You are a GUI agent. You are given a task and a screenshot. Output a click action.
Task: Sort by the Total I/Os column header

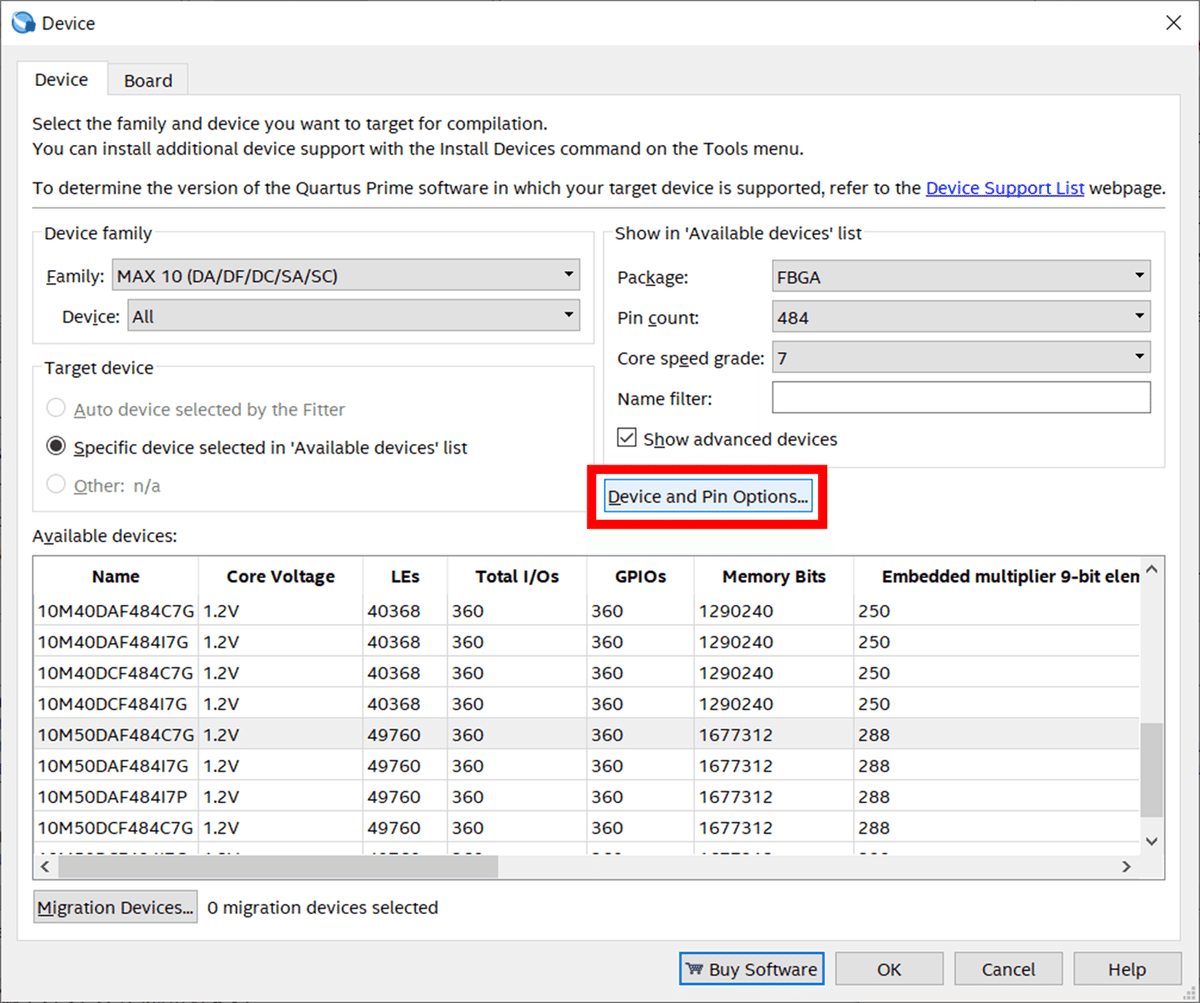pyautogui.click(x=517, y=576)
